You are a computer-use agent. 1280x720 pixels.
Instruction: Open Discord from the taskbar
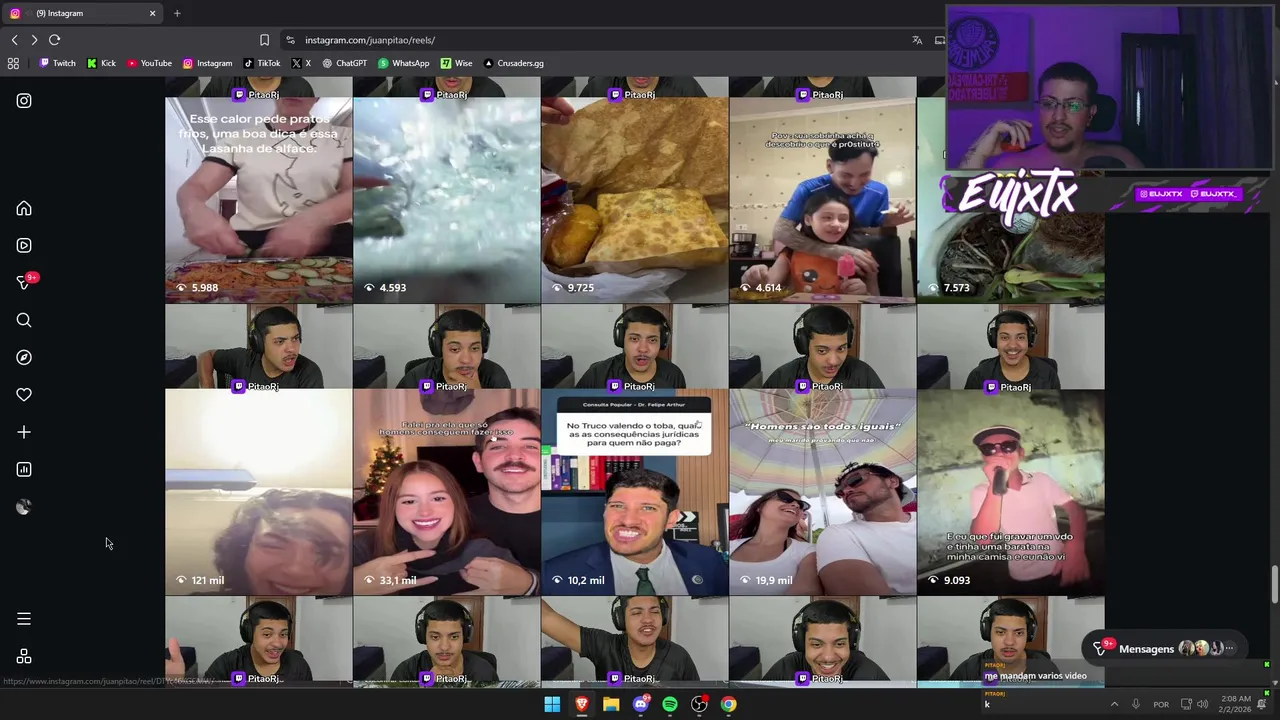[641, 704]
